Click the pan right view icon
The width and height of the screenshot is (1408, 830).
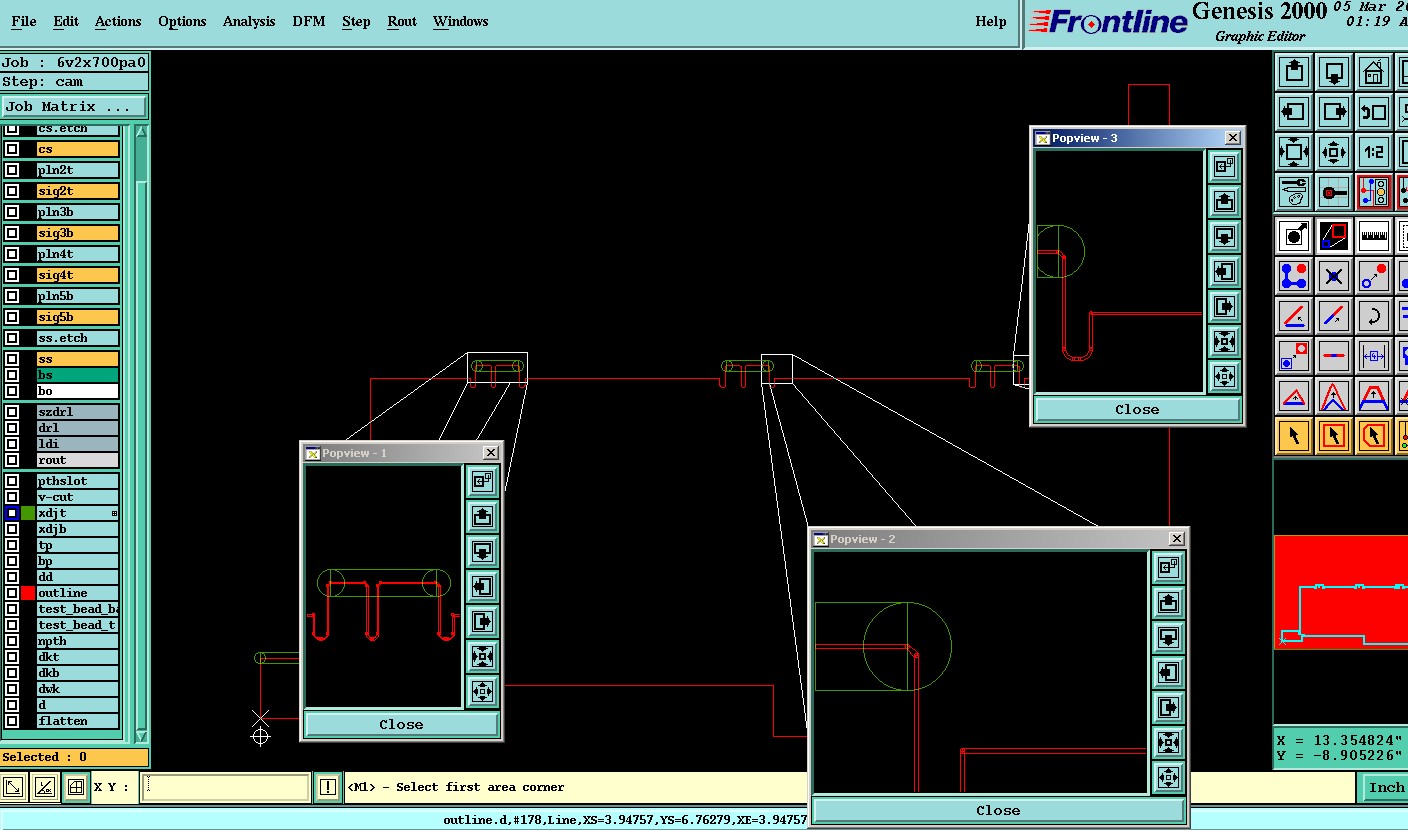click(1334, 112)
